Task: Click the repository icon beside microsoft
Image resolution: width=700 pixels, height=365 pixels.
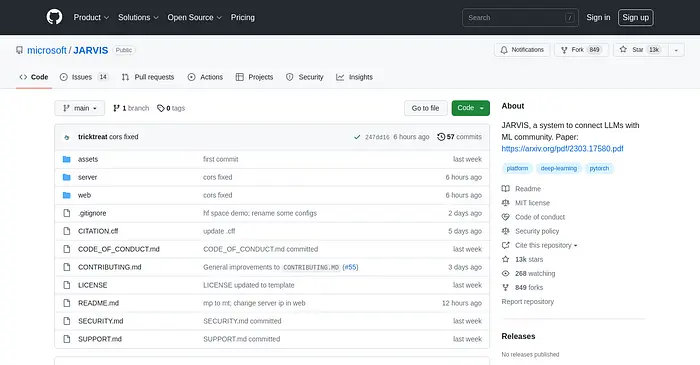Action: (x=19, y=50)
